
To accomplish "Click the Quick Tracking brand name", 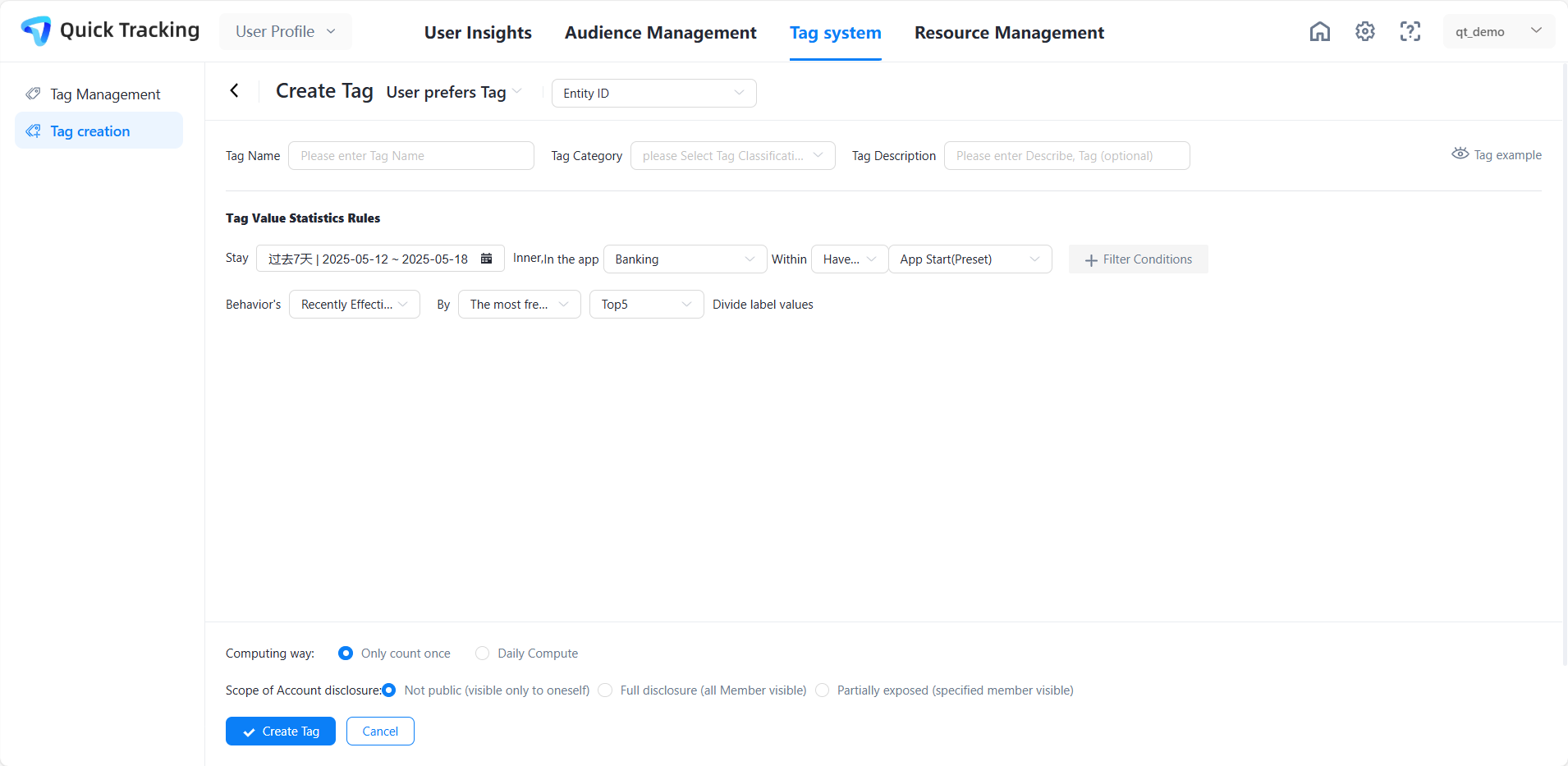I will pyautogui.click(x=130, y=30).
